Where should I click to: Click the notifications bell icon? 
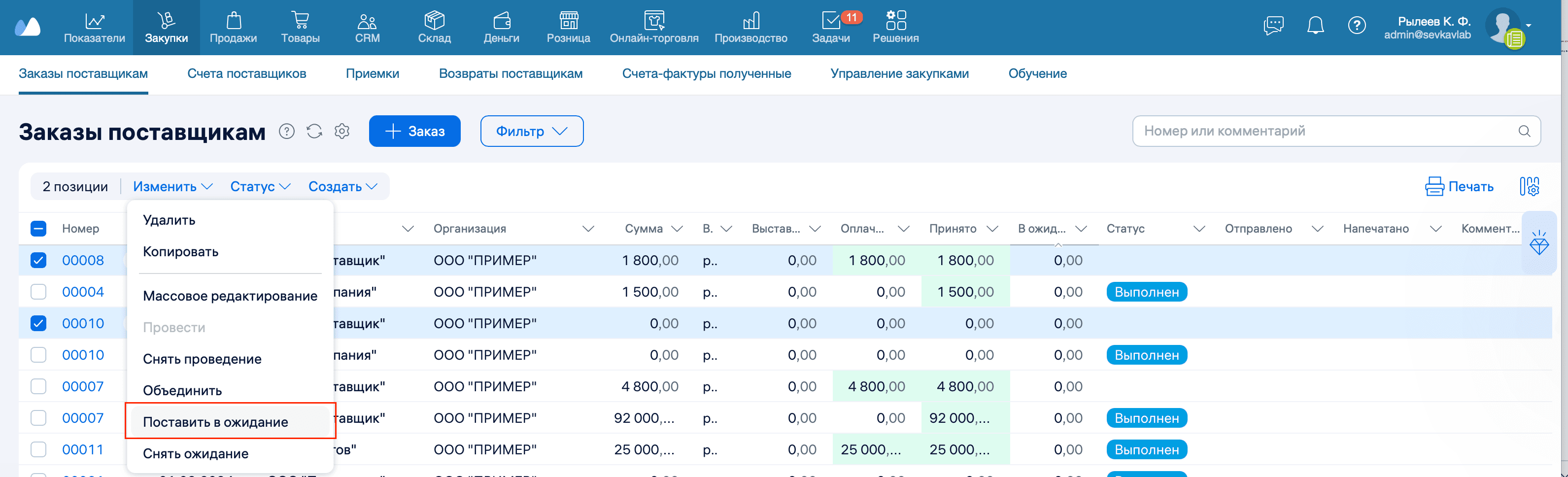pyautogui.click(x=1315, y=26)
